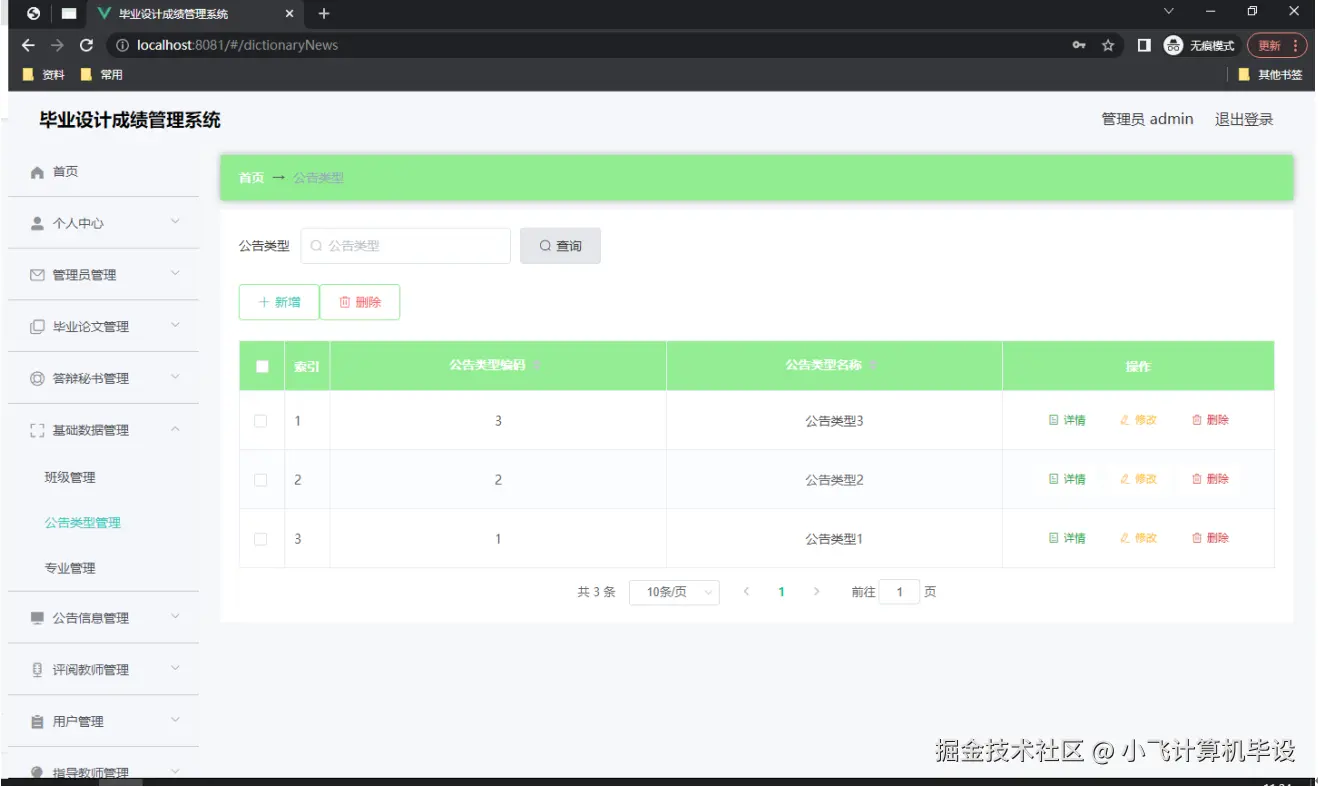Click the password key icon in address bar
Image resolution: width=1318 pixels, height=787 pixels.
[x=1079, y=45]
